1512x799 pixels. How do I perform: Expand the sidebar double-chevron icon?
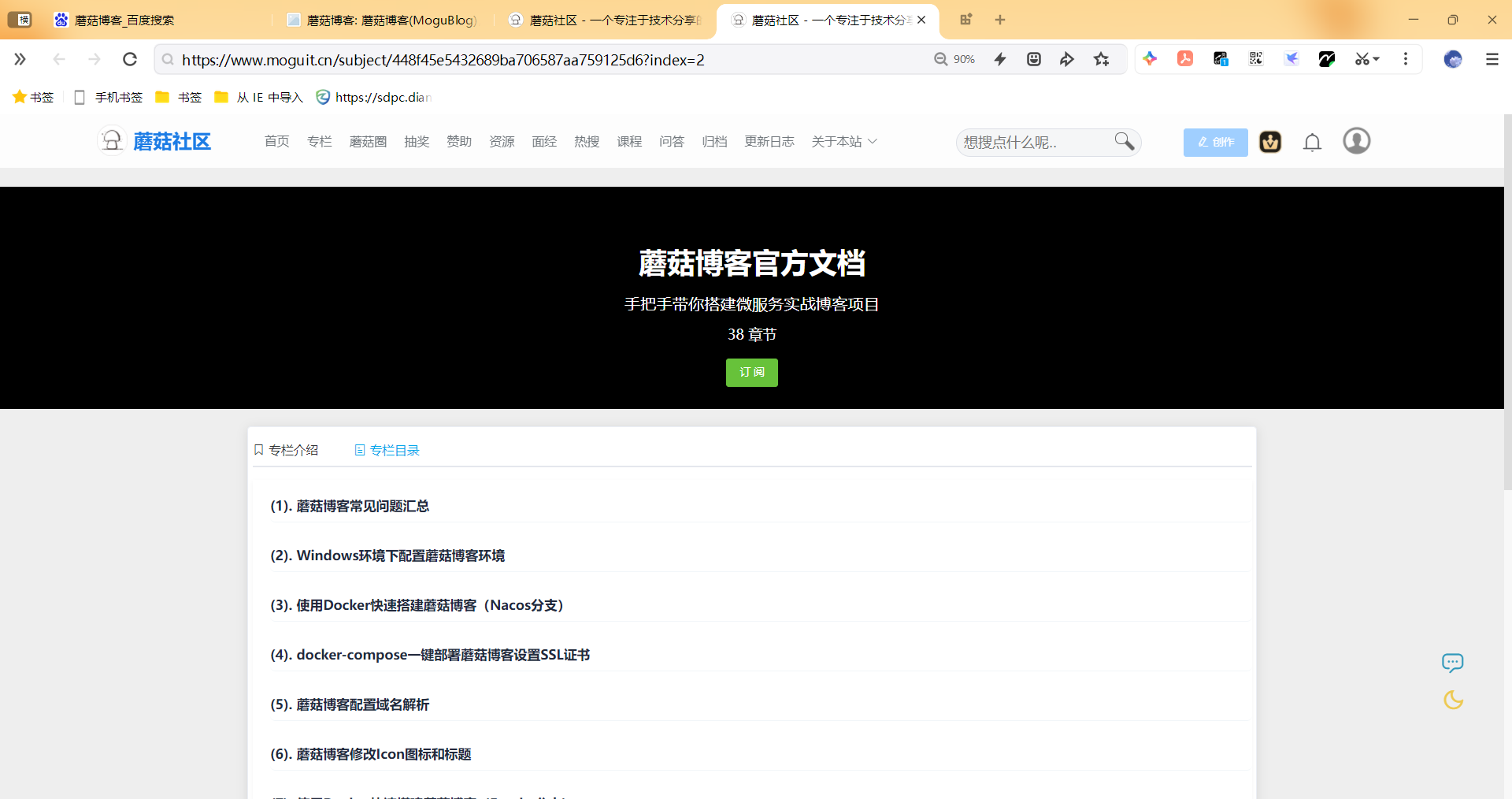pos(20,59)
